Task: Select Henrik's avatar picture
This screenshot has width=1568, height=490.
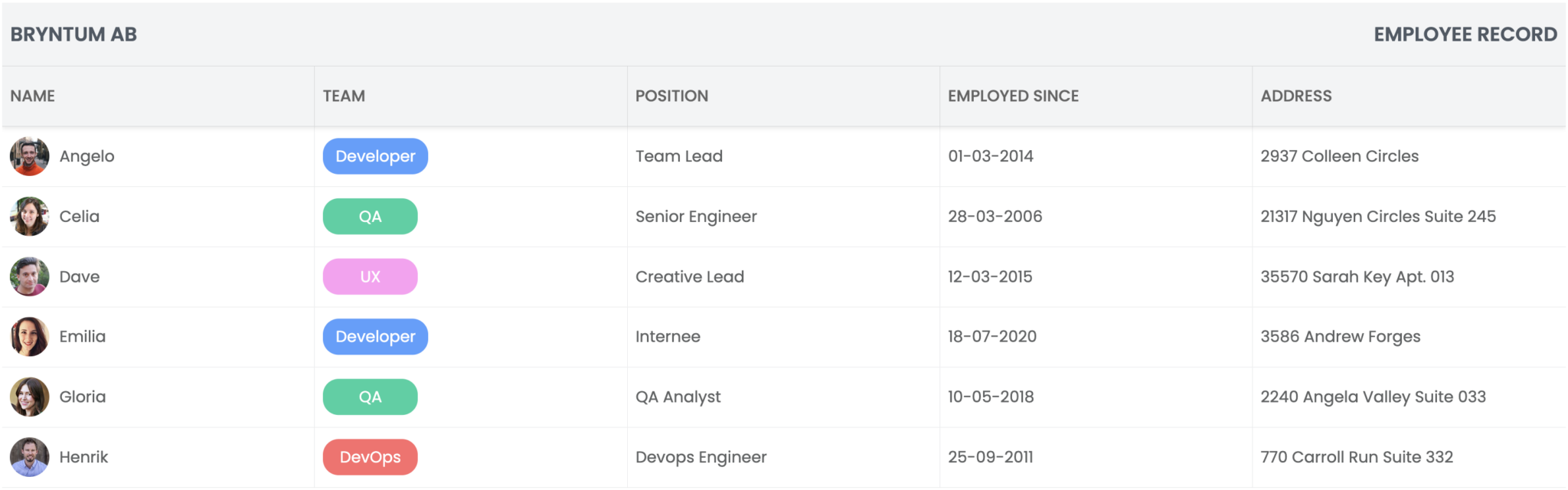Action: pyautogui.click(x=29, y=457)
